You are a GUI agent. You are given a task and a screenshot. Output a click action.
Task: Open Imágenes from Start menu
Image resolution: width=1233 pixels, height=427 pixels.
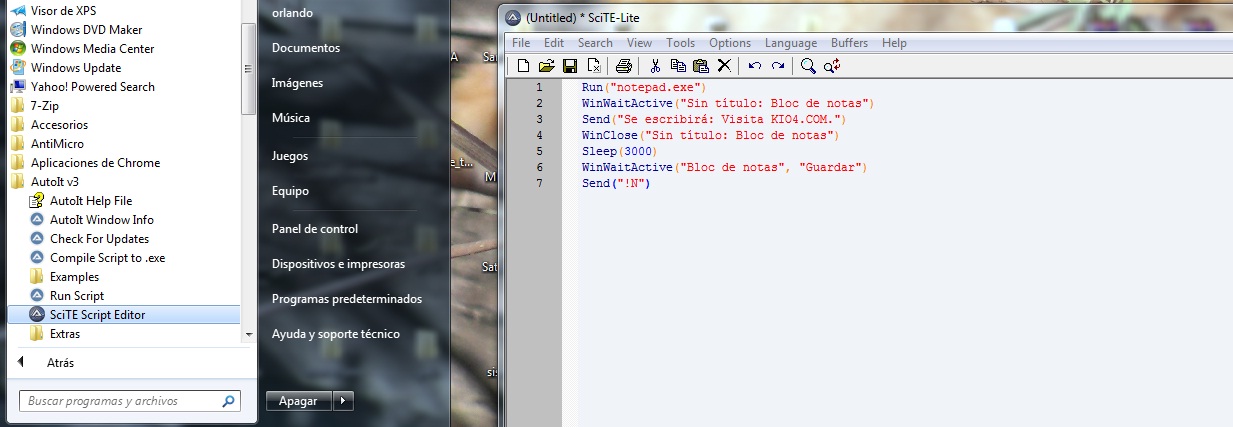(297, 84)
